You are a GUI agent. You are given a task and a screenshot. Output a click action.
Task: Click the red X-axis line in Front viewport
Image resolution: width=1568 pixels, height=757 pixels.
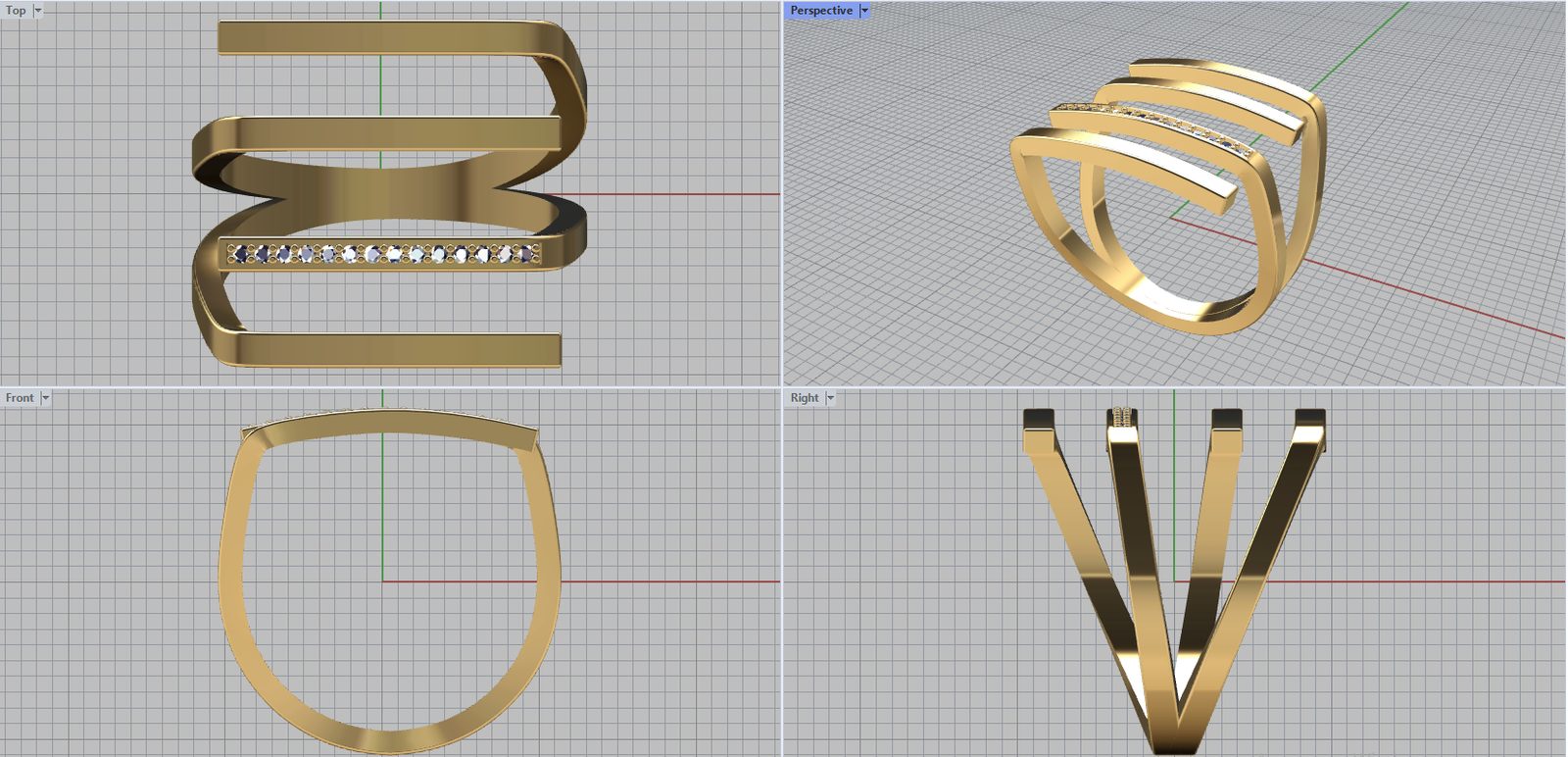[666, 581]
